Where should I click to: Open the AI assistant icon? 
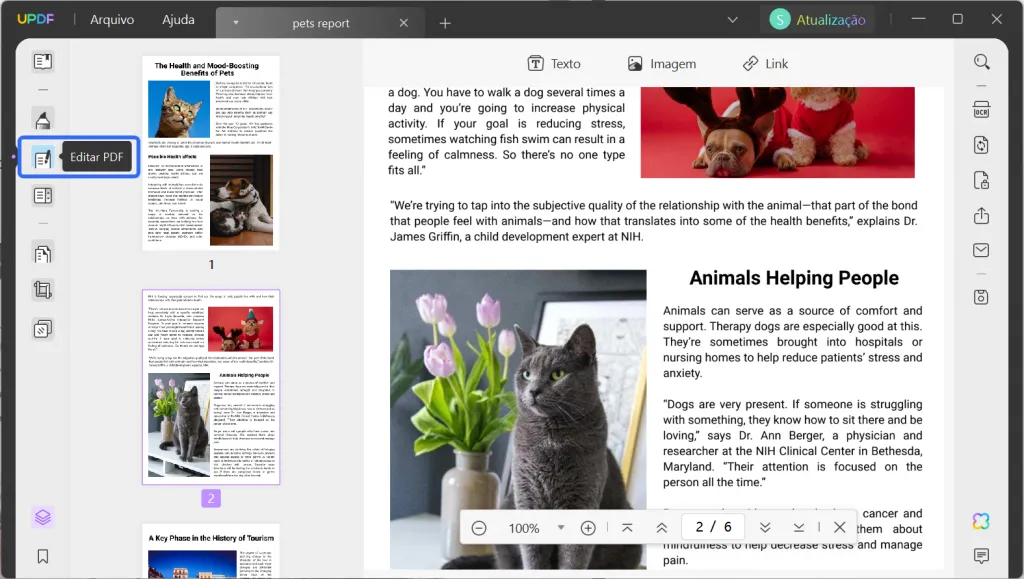tap(981, 521)
